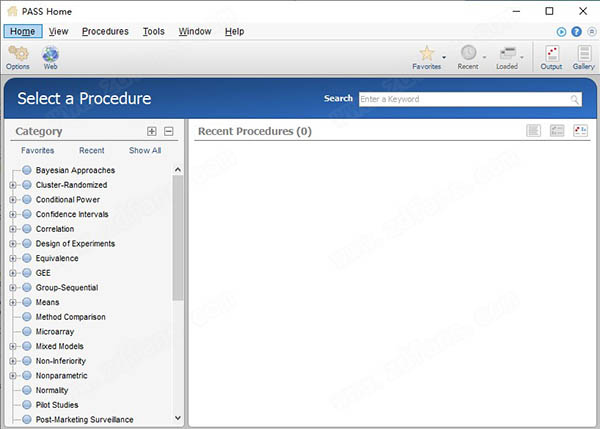Click the category list scroll down arrow
This screenshot has width=600, height=429.
[178, 418]
